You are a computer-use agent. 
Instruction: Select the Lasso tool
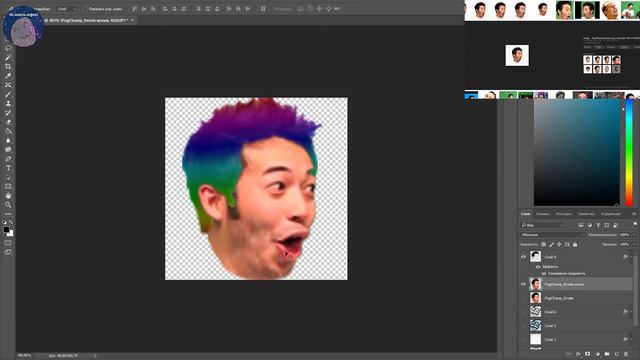8,48
